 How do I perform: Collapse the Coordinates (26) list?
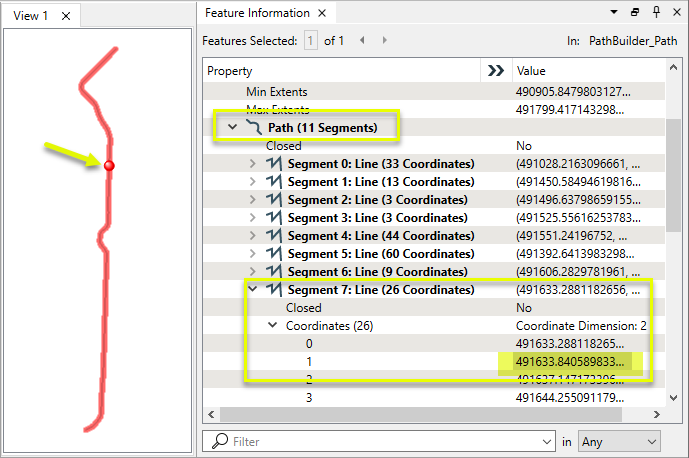(x=272, y=326)
